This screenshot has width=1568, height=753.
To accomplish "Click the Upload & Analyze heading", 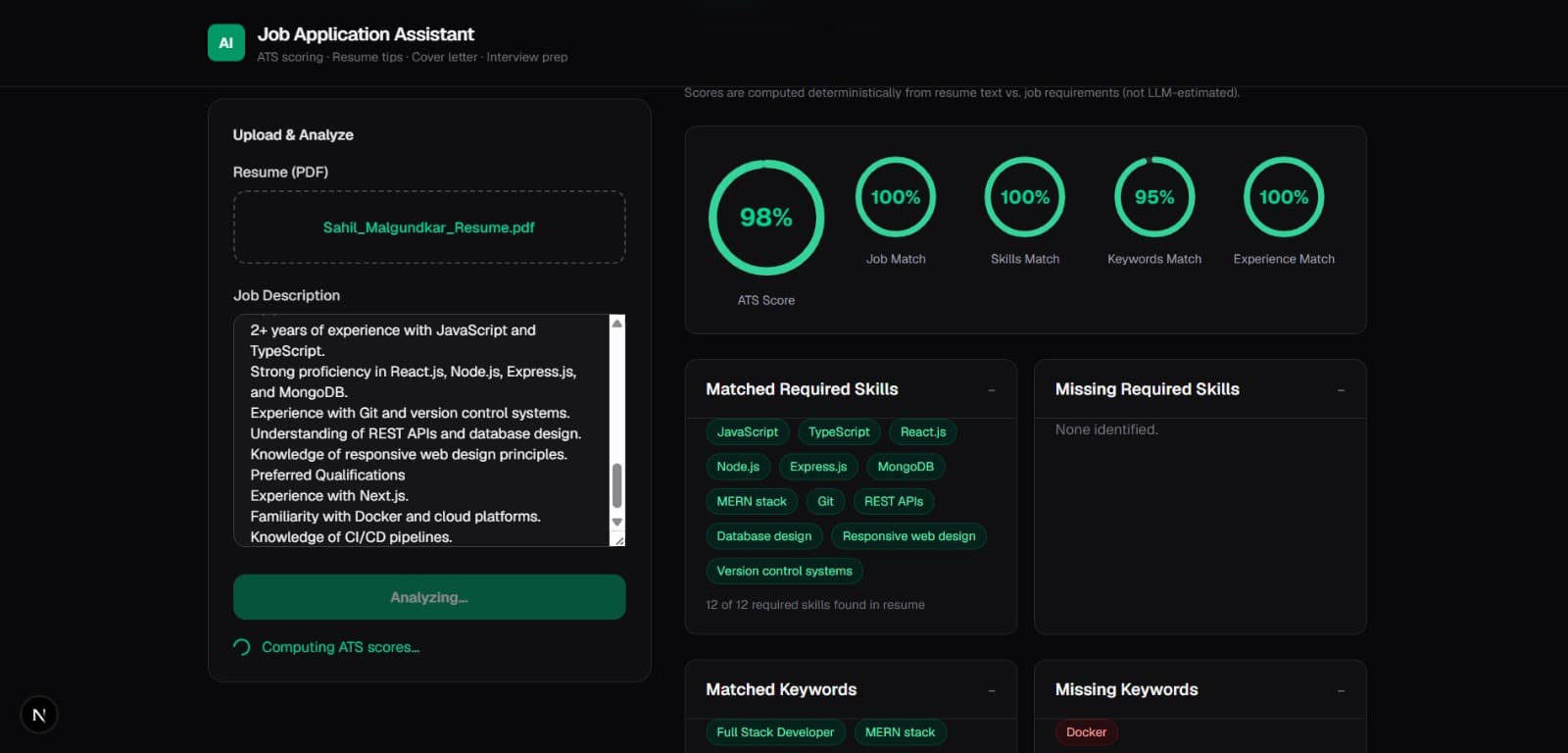I will click(293, 135).
